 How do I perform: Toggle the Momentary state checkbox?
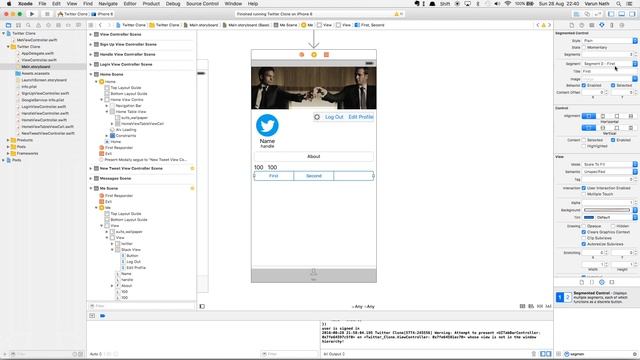coord(584,48)
